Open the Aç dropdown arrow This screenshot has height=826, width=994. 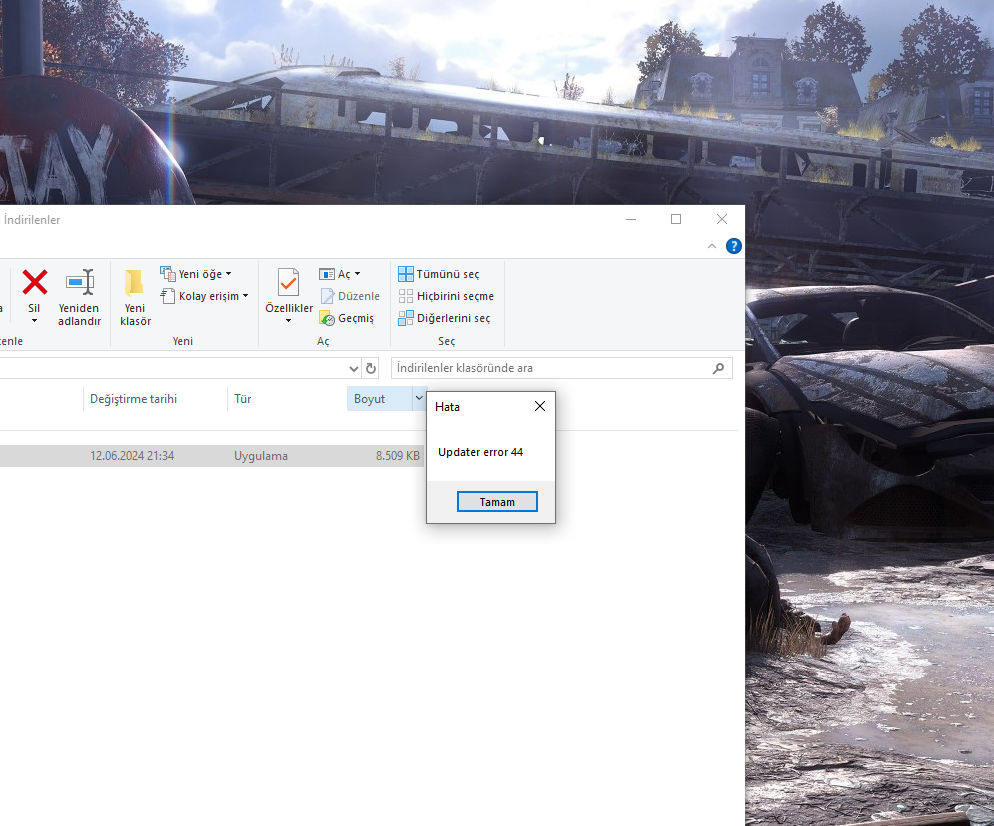[358, 274]
